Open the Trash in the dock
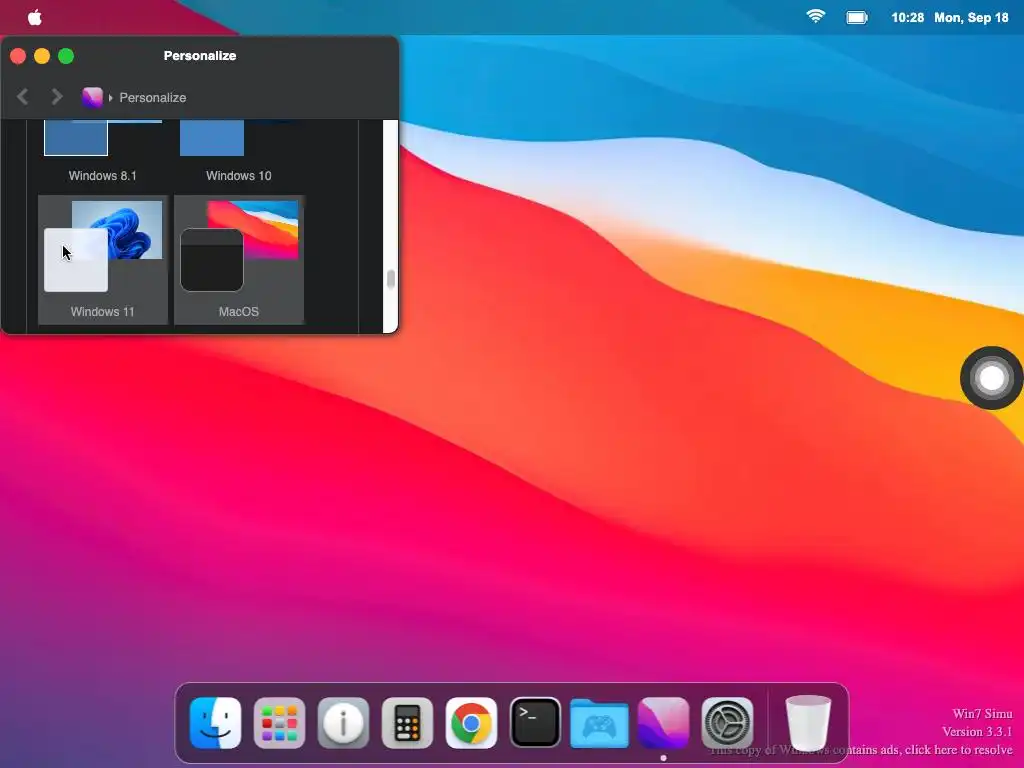The height and width of the screenshot is (768, 1024). tap(808, 723)
